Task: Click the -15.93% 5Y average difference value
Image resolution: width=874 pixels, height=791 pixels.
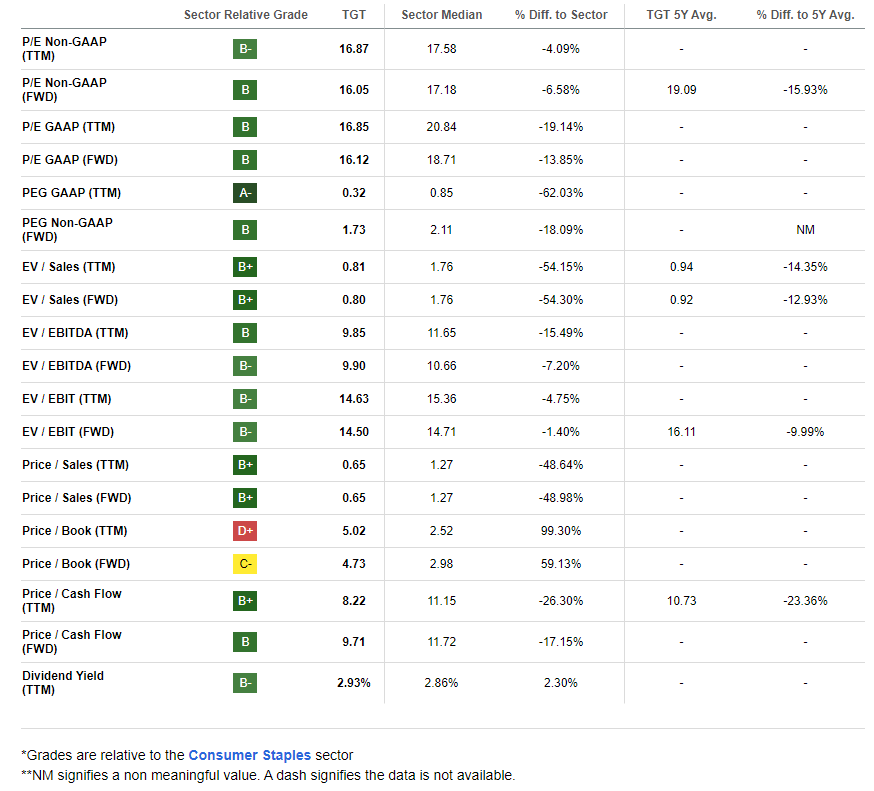Action: click(x=805, y=90)
